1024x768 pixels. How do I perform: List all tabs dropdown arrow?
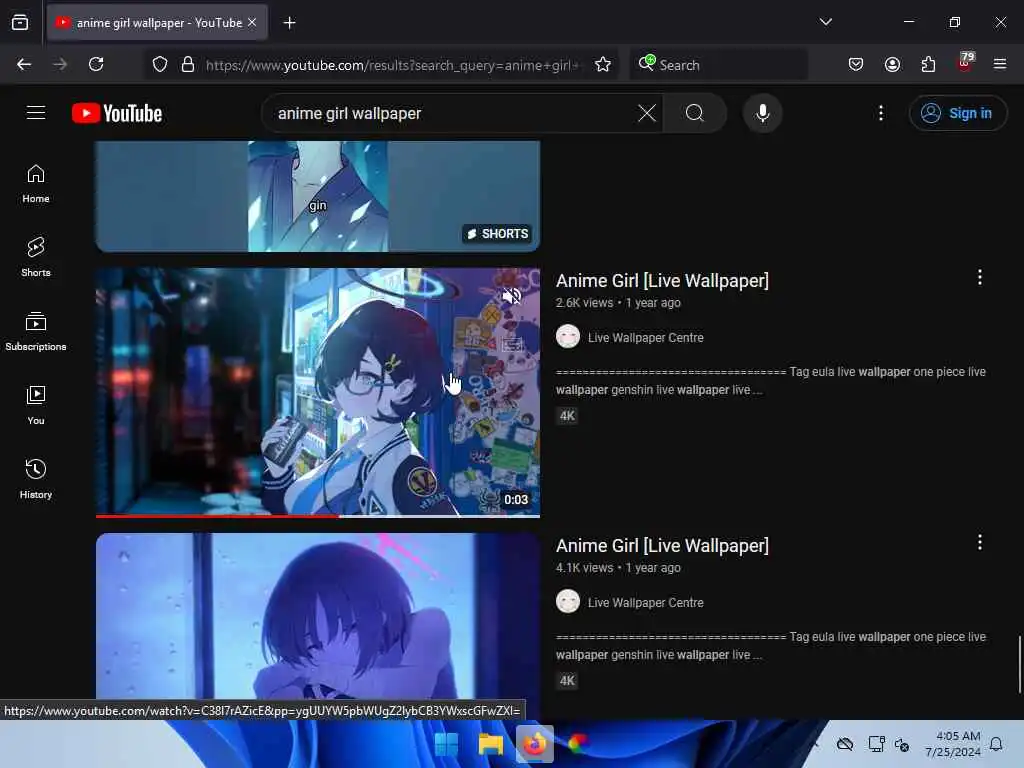[825, 22]
